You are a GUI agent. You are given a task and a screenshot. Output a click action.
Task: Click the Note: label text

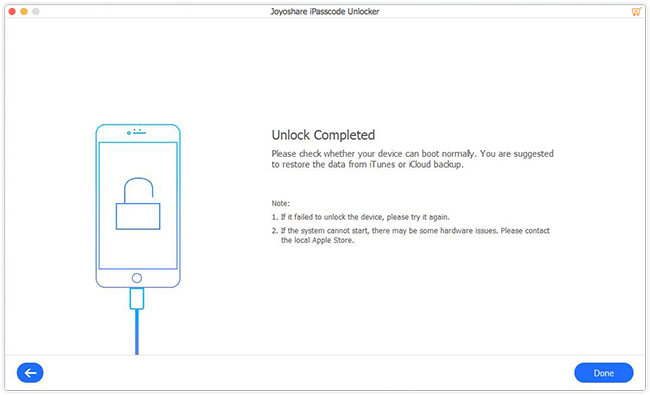click(x=281, y=203)
